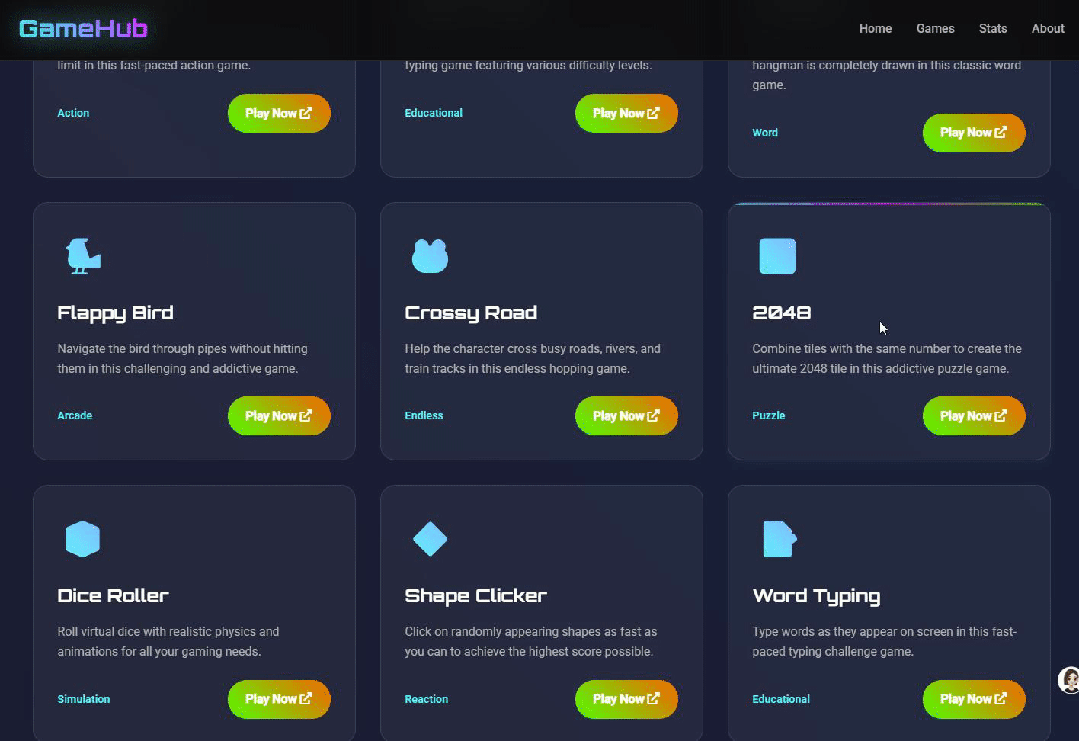Image resolution: width=1079 pixels, height=741 pixels.
Task: Click the Shape Clicker diamond icon
Action: [430, 539]
